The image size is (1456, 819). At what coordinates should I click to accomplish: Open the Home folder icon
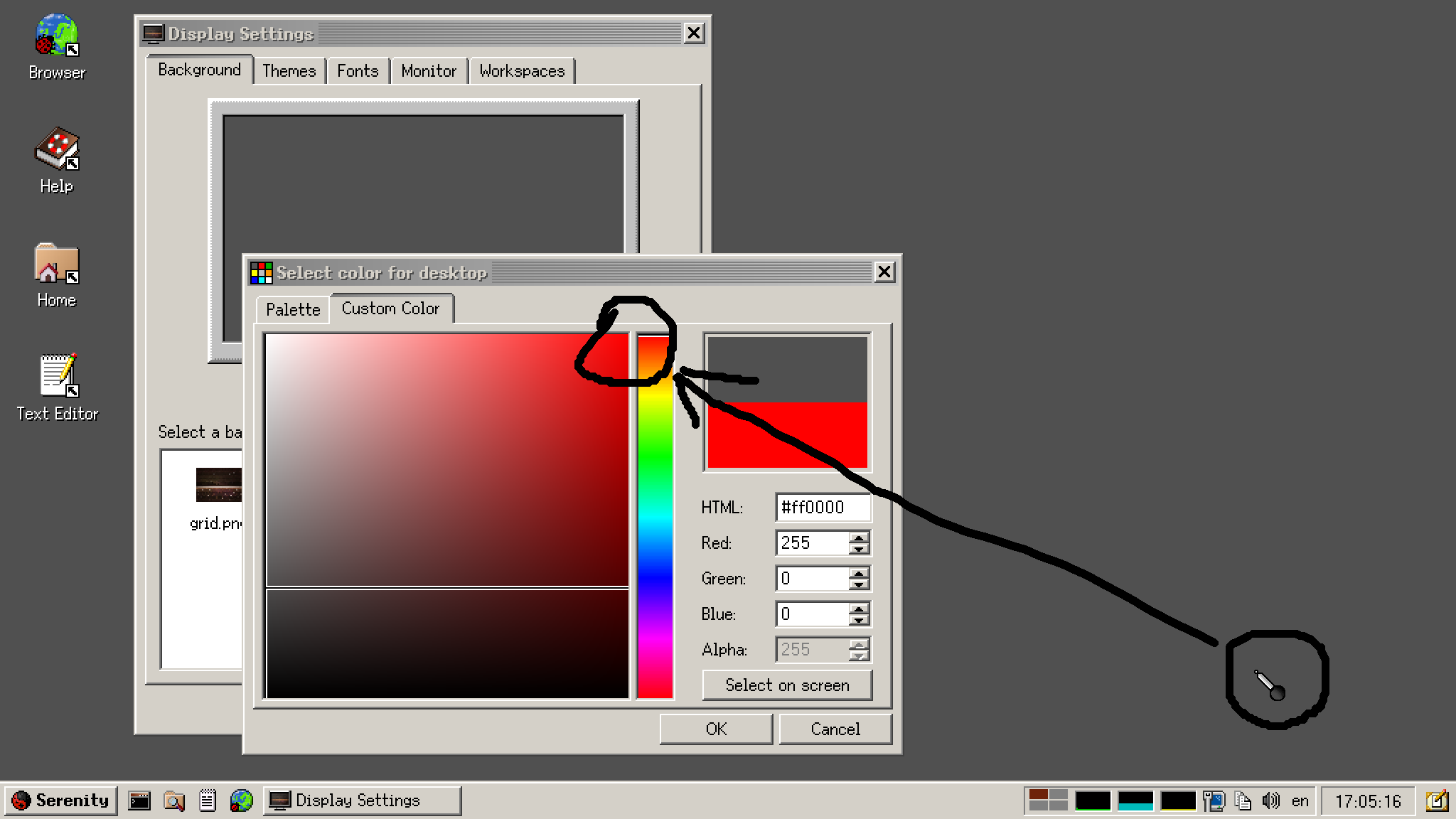coord(55,269)
